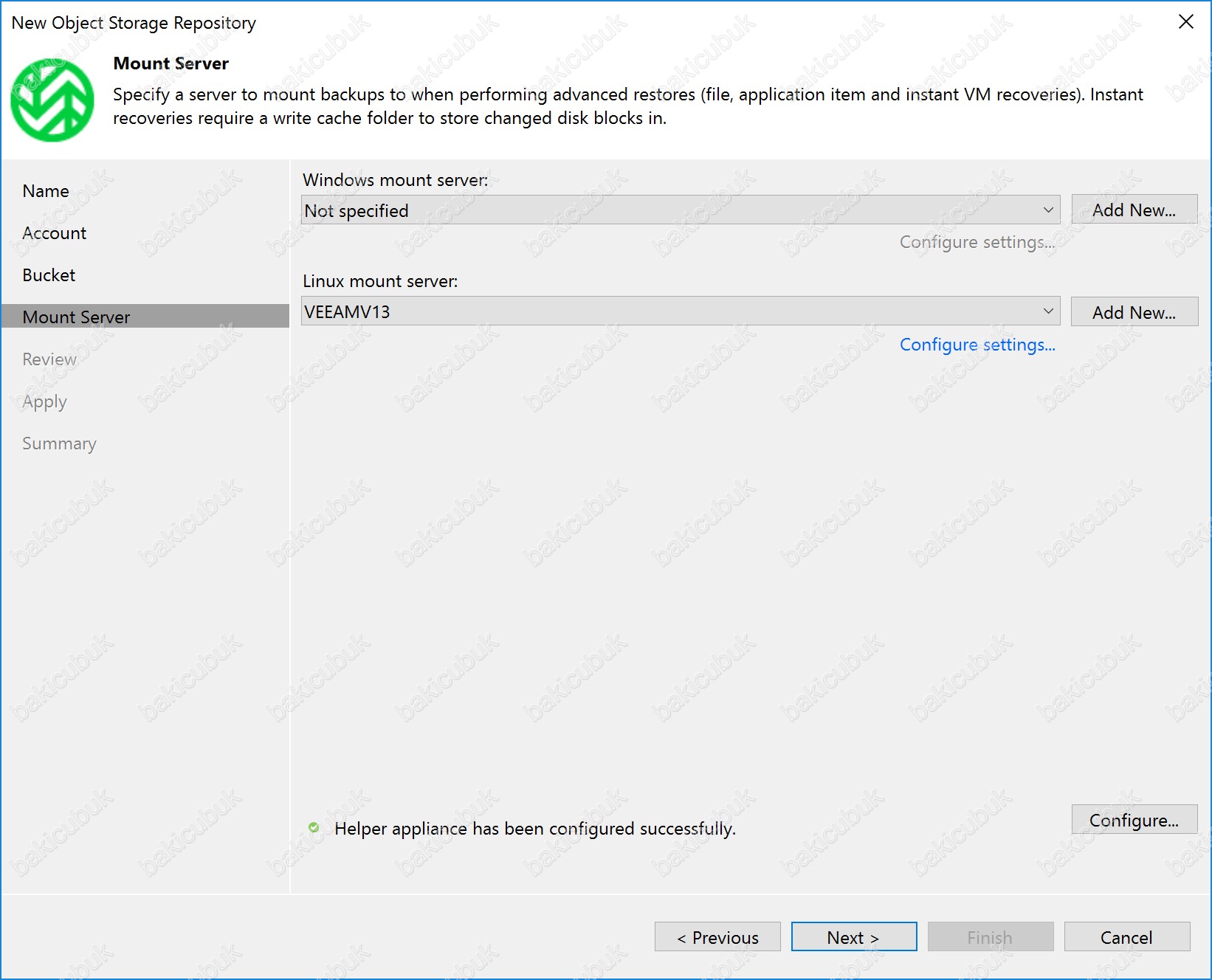This screenshot has width=1212, height=980.
Task: Click the green success checkmark icon
Action: (x=314, y=827)
